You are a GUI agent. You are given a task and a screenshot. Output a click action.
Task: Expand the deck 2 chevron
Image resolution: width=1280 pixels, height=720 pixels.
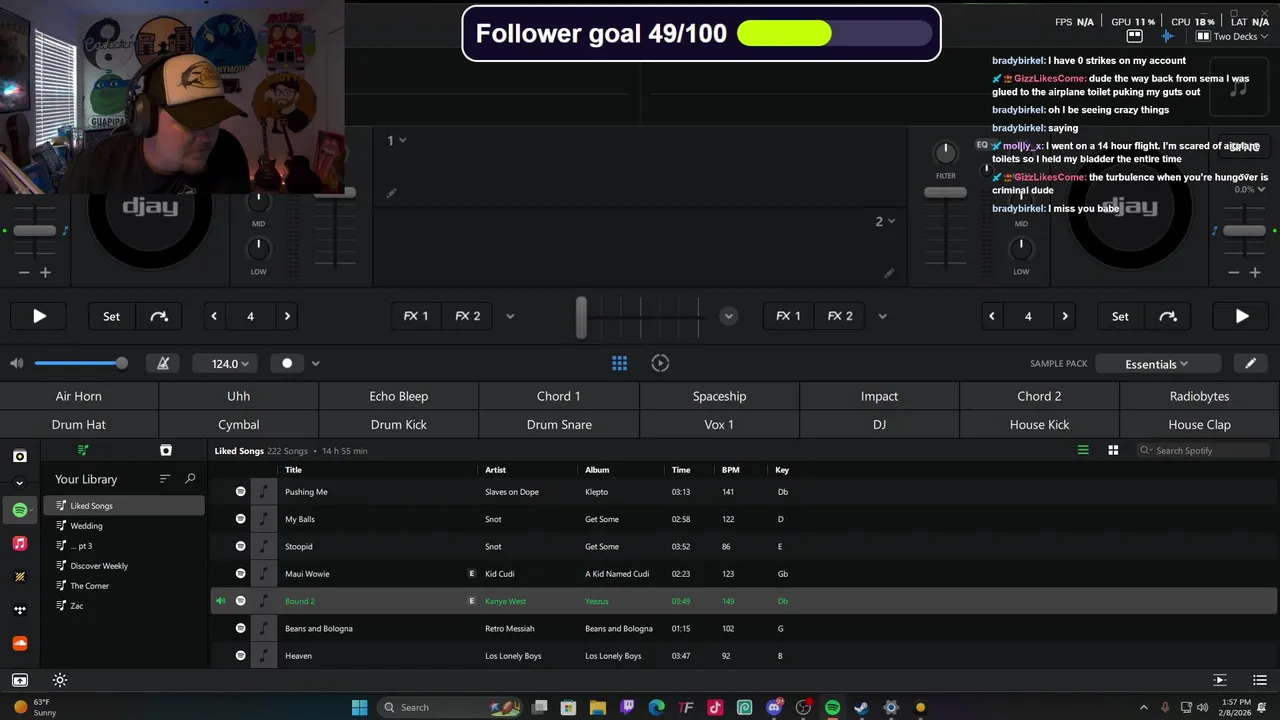(891, 221)
